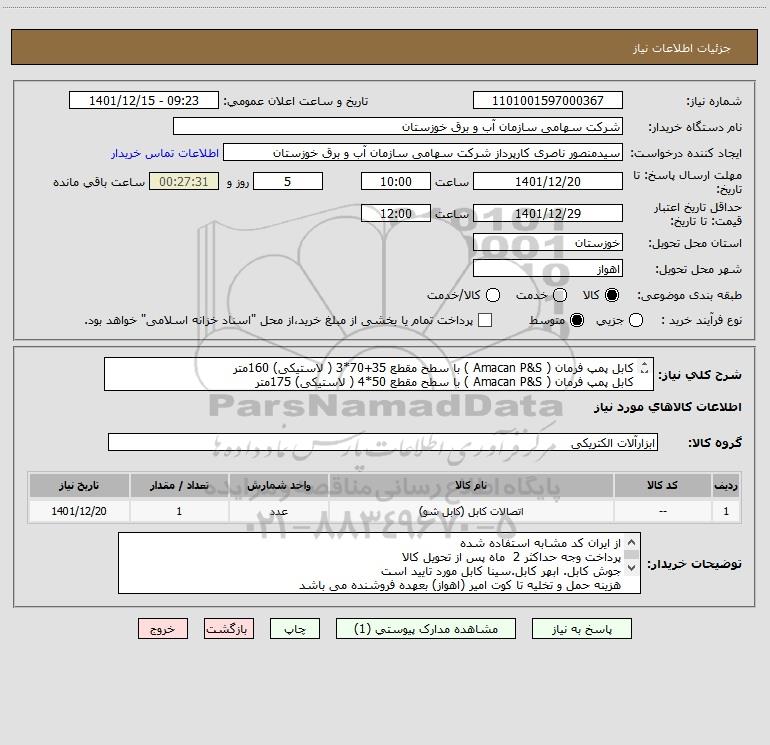Click the ردیف column header
The image size is (770, 745).
pos(726,485)
